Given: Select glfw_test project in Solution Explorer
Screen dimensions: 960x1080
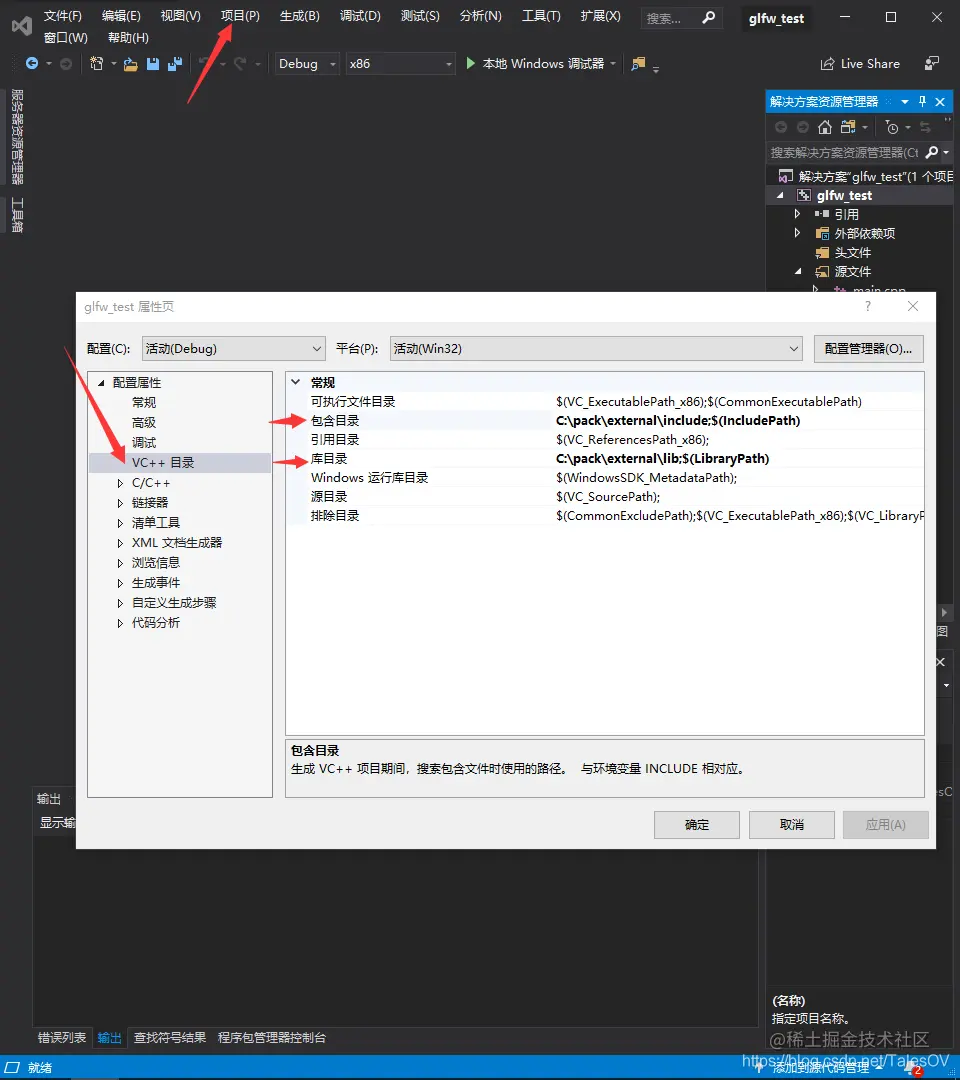Looking at the screenshot, I should click(844, 196).
